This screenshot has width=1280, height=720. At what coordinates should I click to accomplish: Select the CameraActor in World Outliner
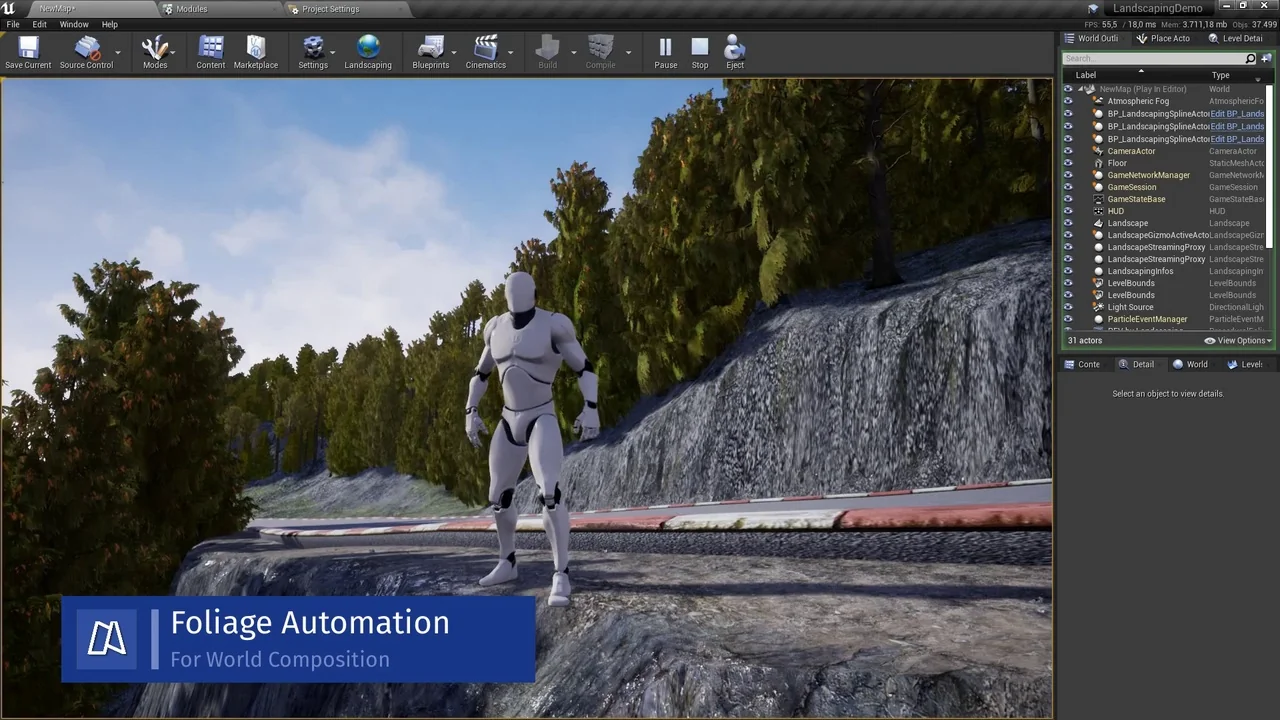[x=1131, y=151]
